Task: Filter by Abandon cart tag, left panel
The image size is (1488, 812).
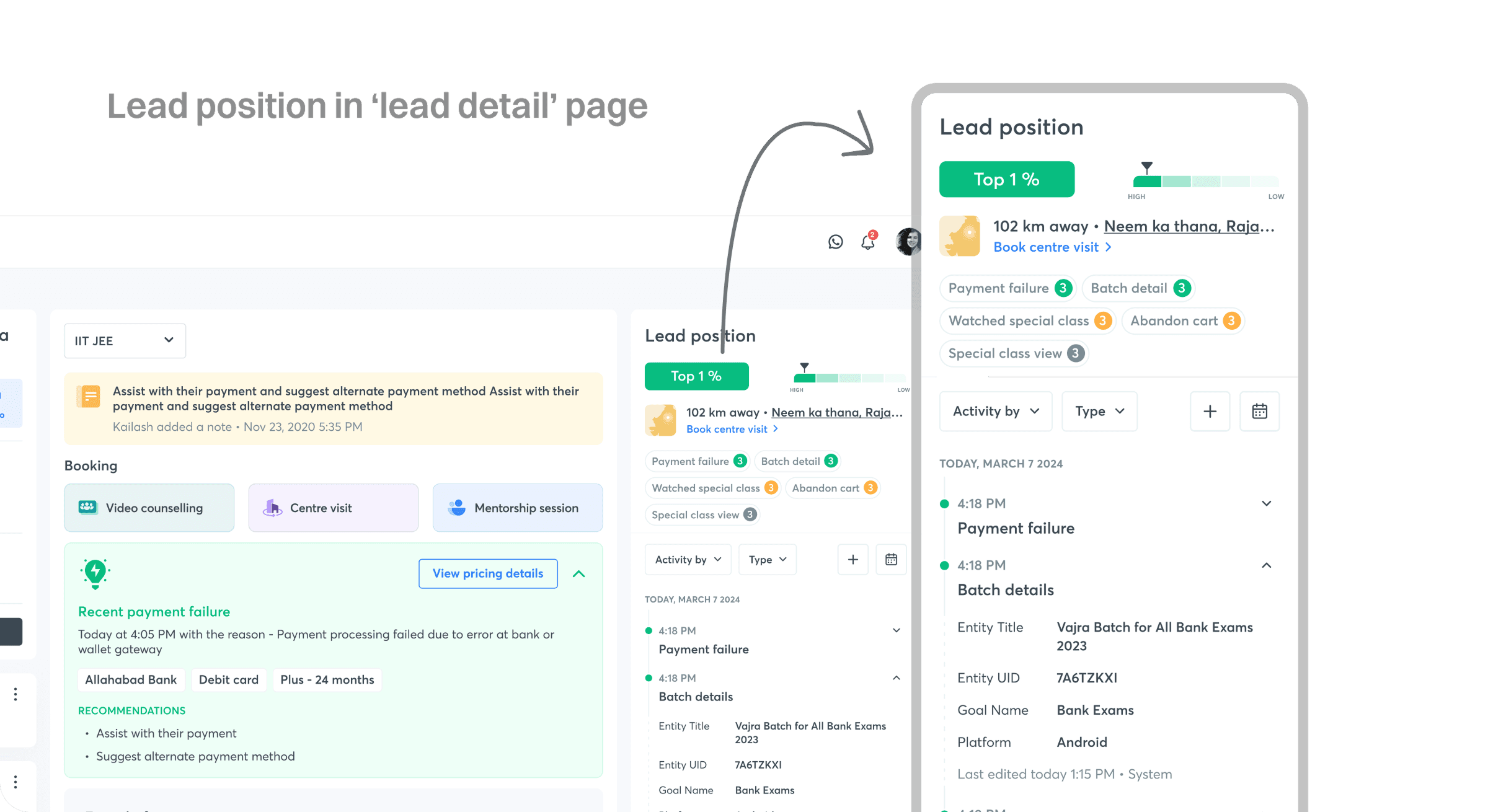Action: pos(833,488)
